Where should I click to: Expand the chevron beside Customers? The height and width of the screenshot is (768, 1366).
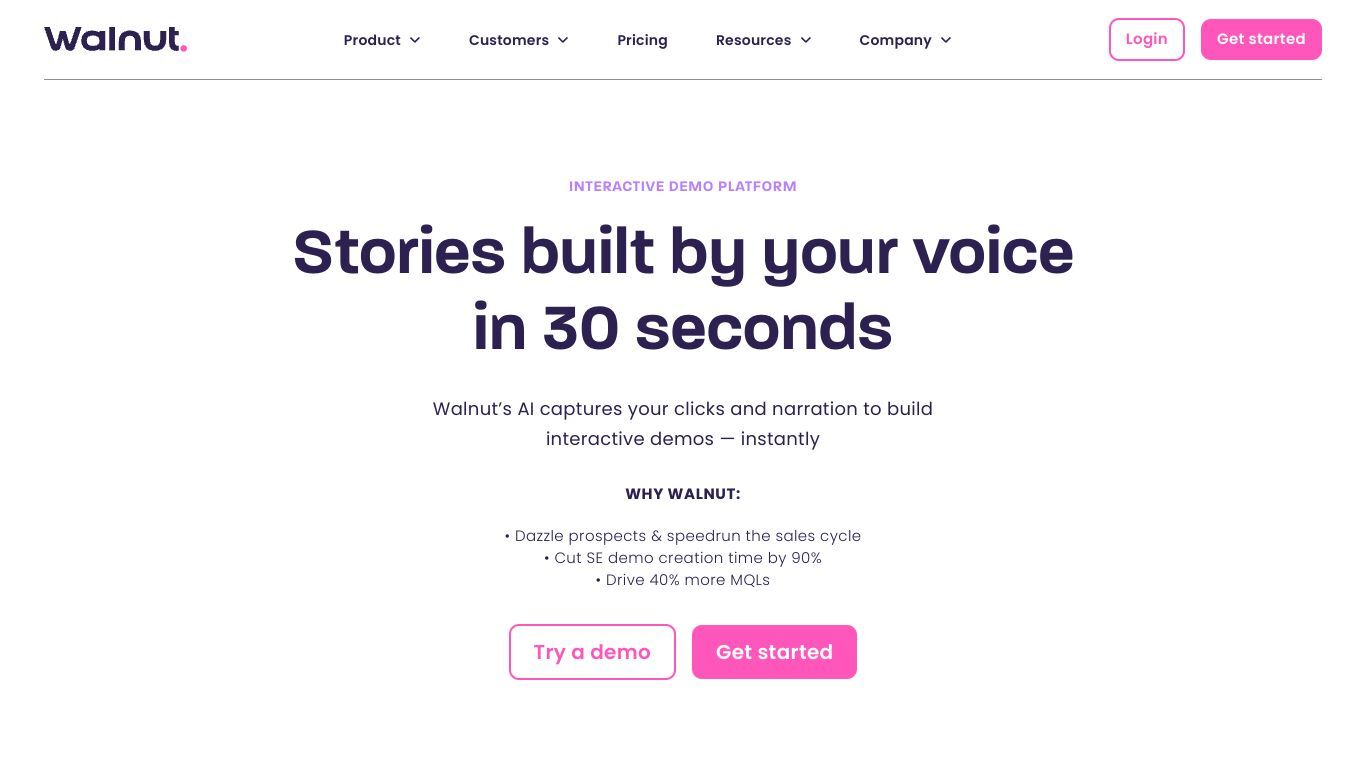click(563, 40)
